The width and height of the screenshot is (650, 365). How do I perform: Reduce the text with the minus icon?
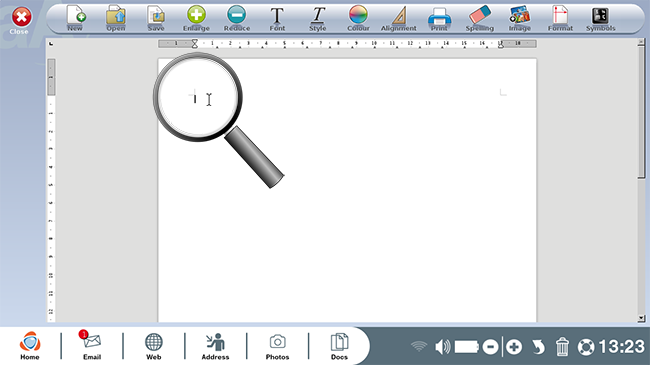pyautogui.click(x=237, y=18)
